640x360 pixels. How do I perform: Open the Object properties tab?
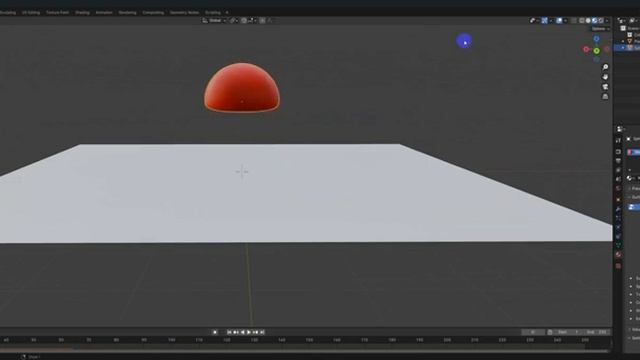click(x=618, y=199)
